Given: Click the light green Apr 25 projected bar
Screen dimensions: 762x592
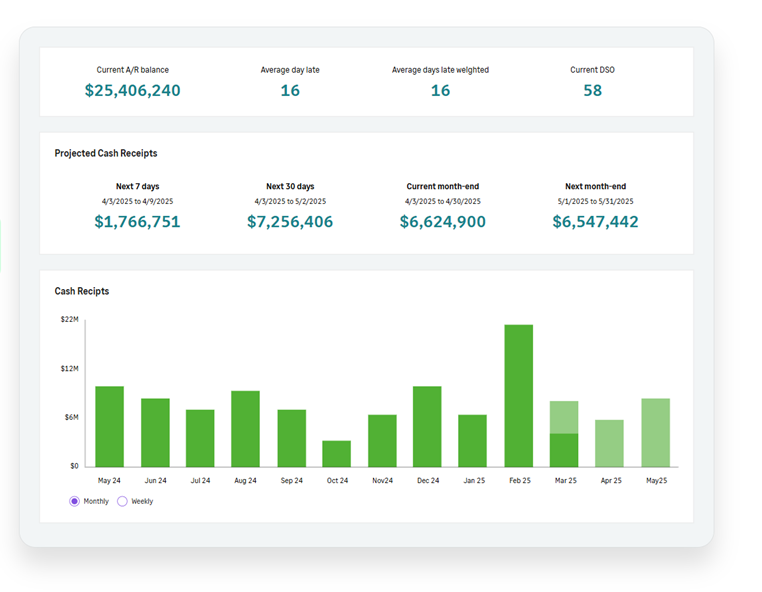Looking at the screenshot, I should pos(609,443).
